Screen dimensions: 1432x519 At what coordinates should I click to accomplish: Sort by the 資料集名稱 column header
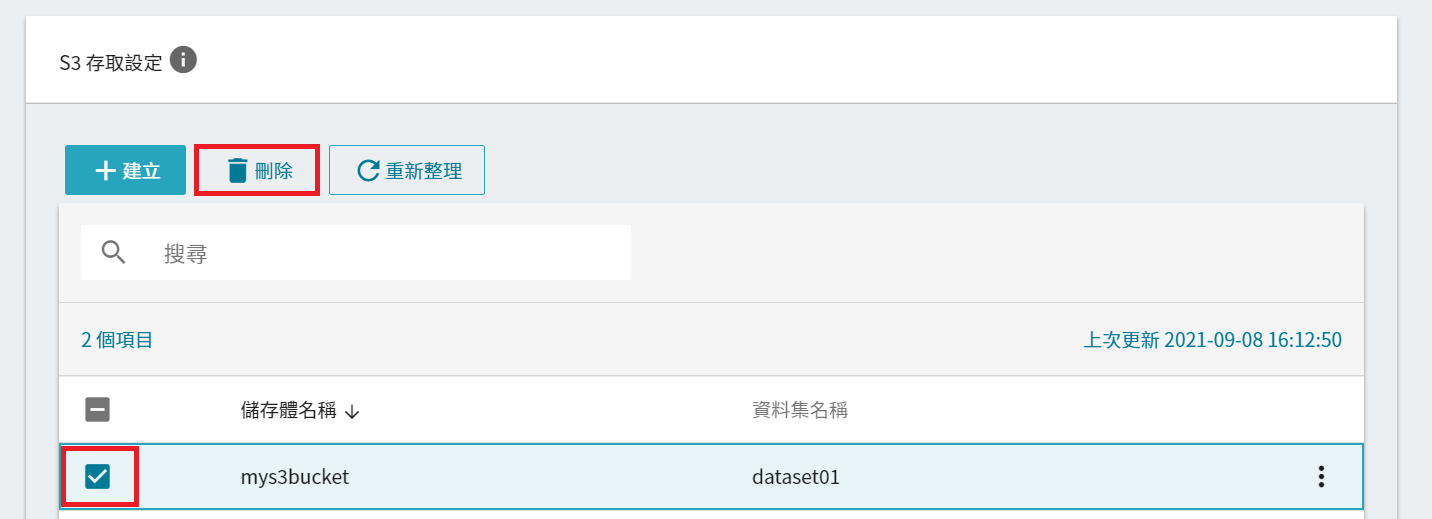[x=800, y=410]
